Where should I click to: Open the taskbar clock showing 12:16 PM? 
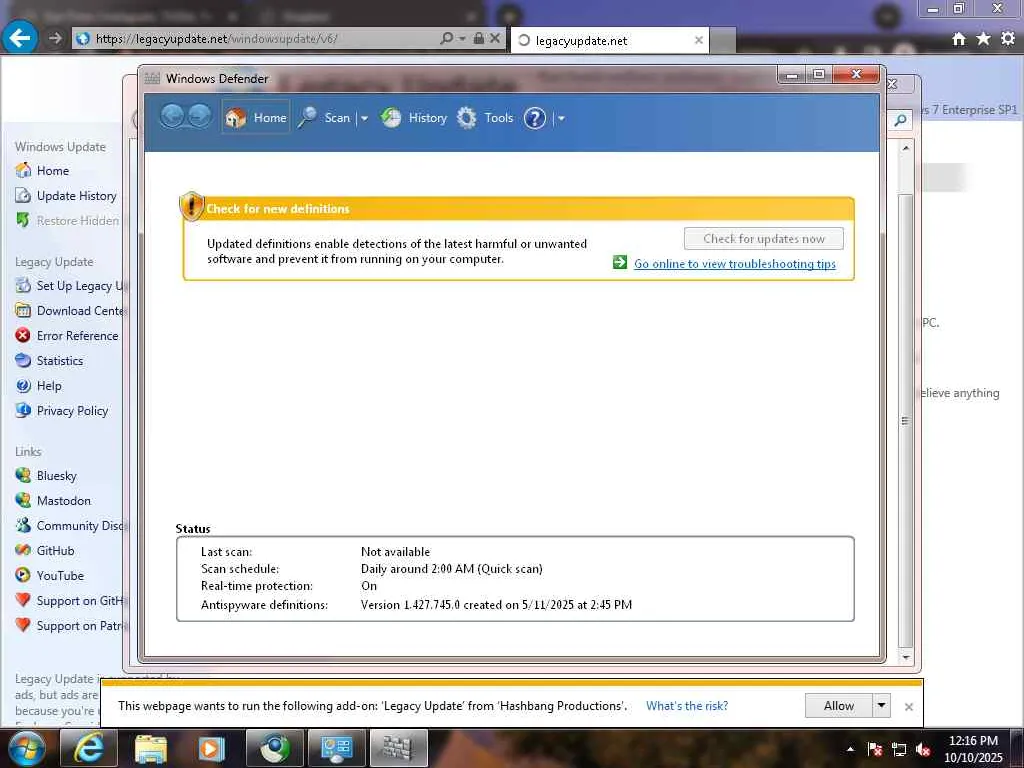[973, 749]
